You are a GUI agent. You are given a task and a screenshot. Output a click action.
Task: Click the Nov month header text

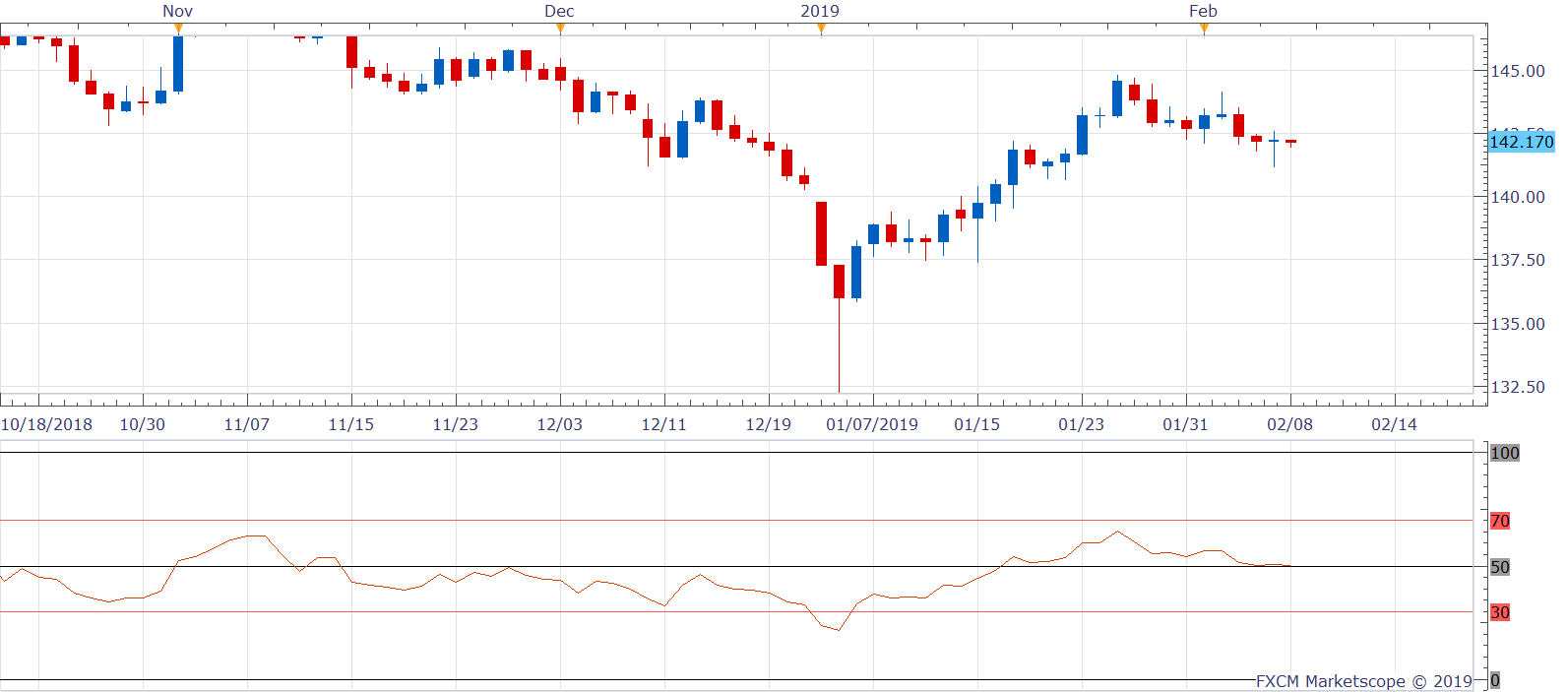pyautogui.click(x=178, y=11)
